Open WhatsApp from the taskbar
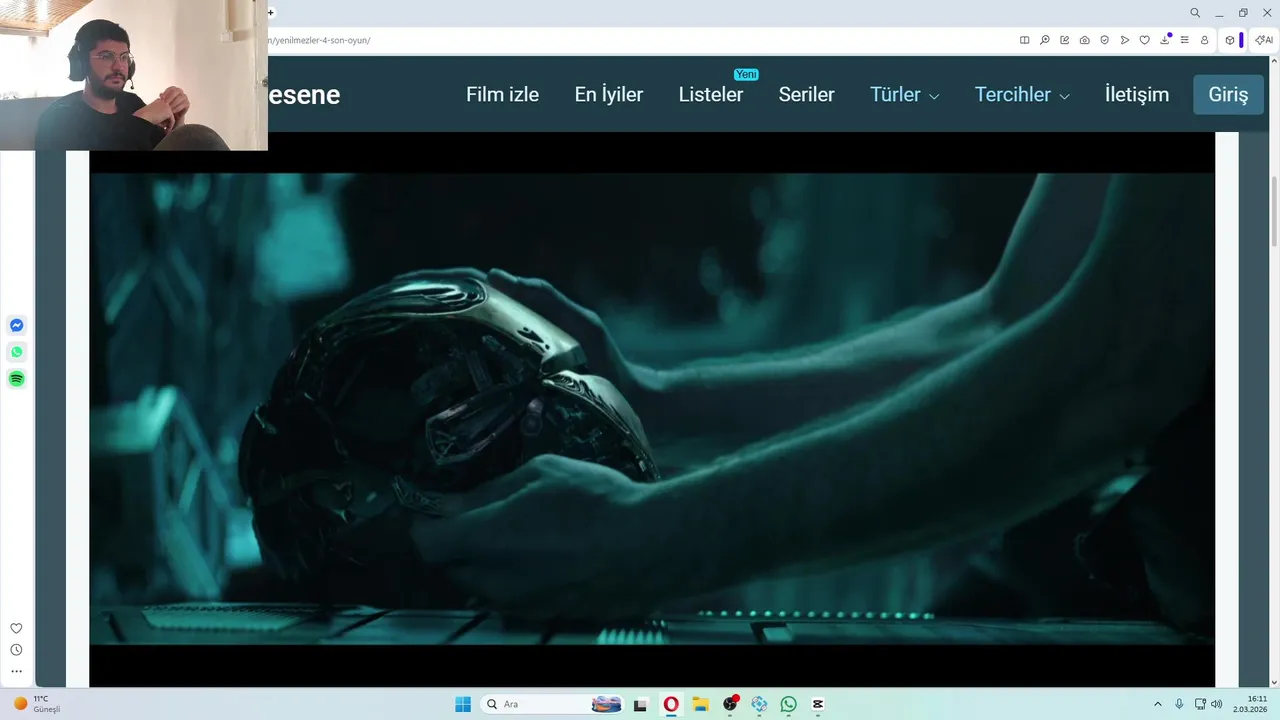The image size is (1280, 720). [x=788, y=704]
